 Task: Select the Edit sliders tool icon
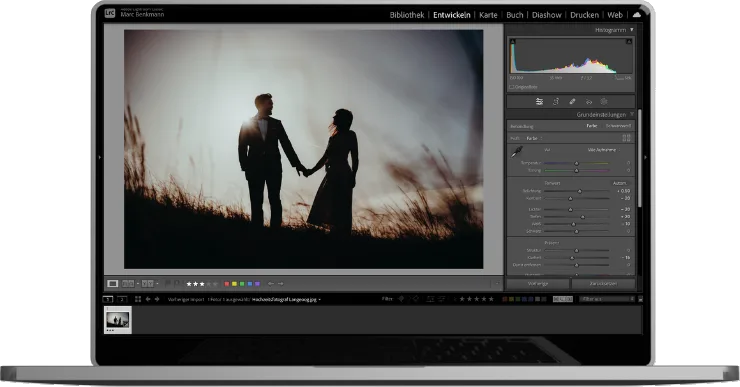539,101
